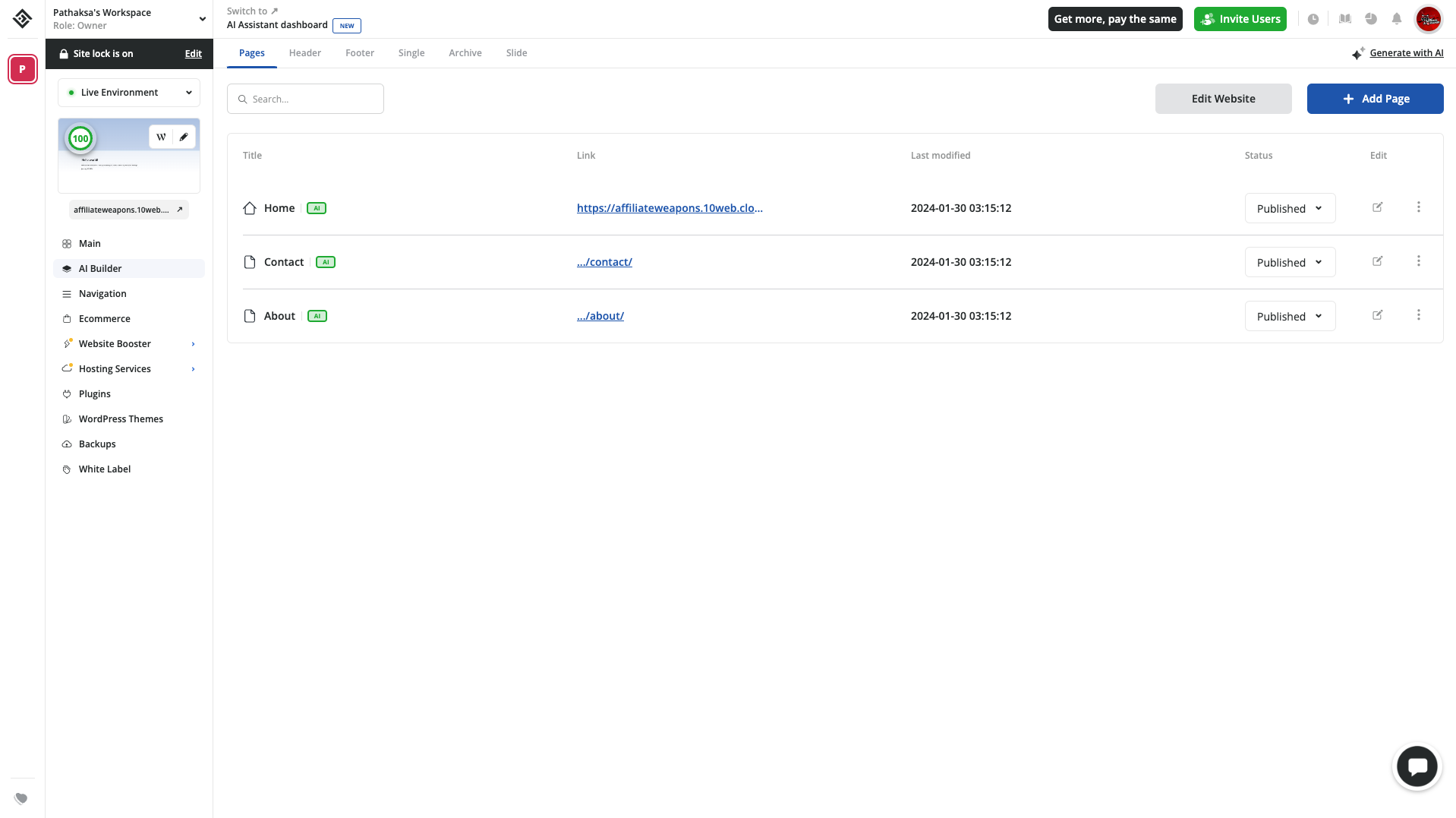Switch to the Archive tab
Screen dimensions: 1456x818
(465, 52)
